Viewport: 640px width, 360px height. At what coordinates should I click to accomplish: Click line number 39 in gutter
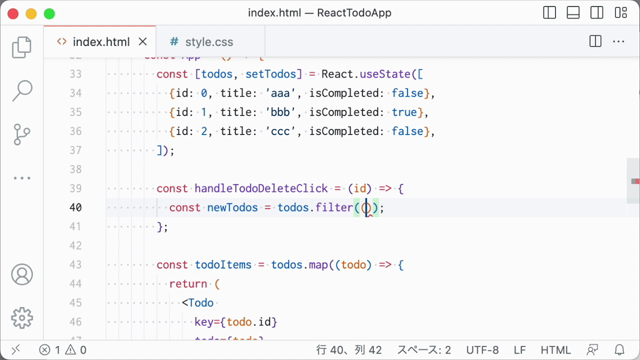76,189
